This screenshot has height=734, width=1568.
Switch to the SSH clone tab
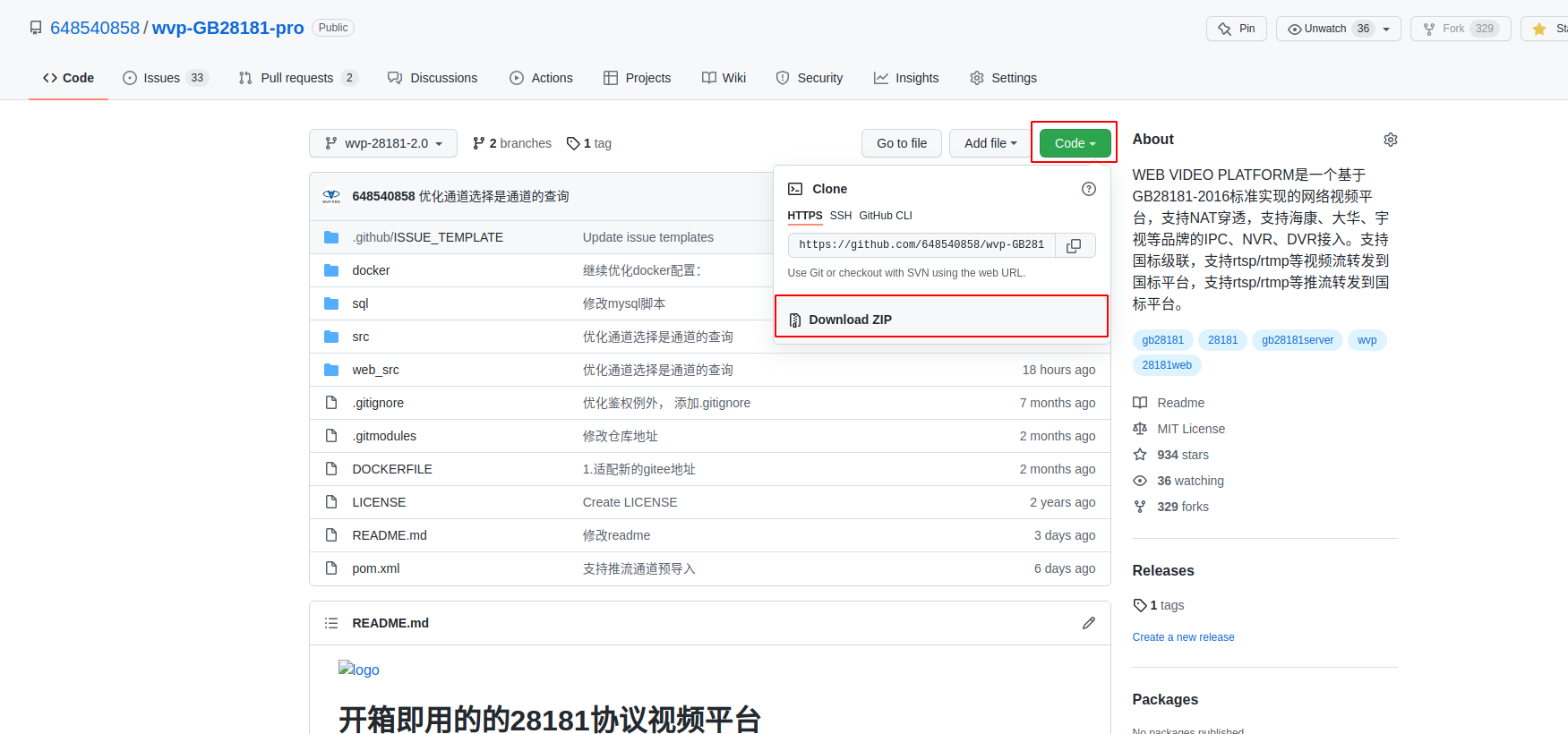click(x=840, y=216)
